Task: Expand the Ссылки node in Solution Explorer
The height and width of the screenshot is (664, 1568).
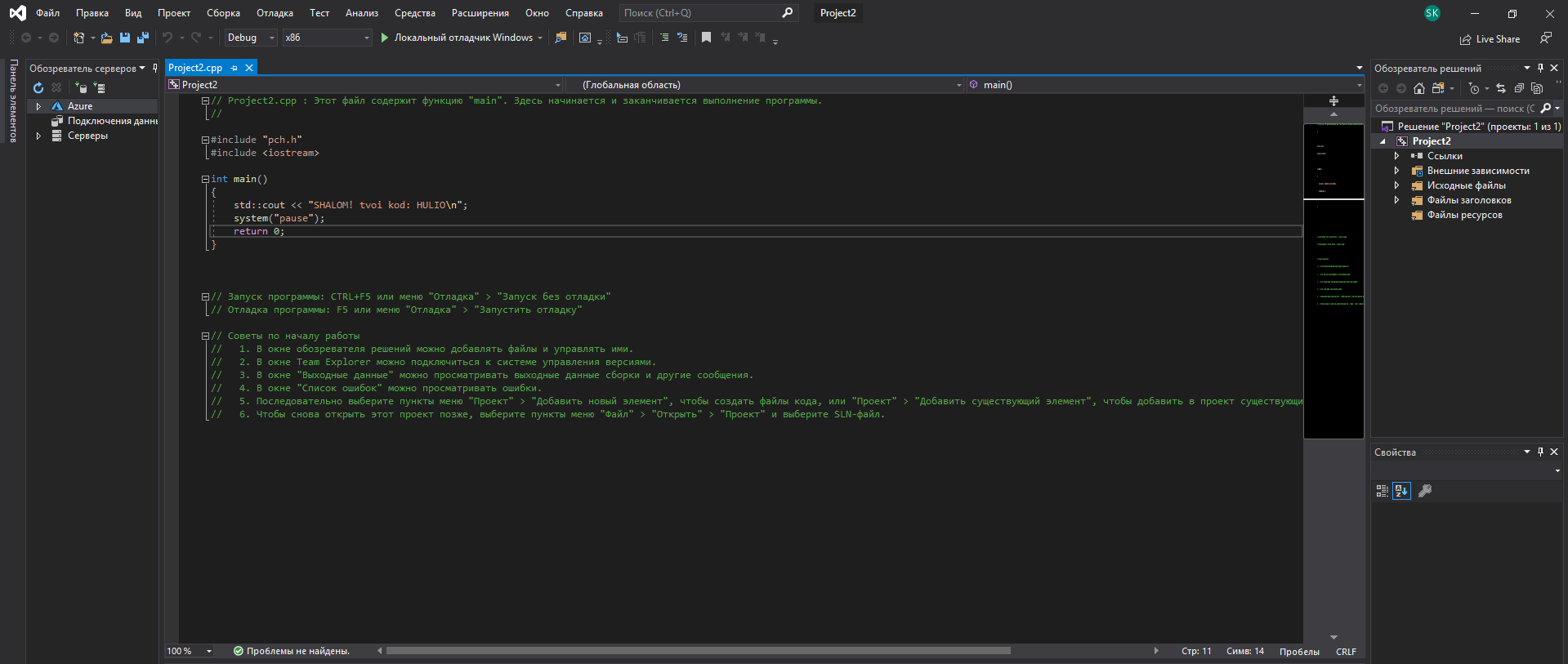Action: [1396, 156]
